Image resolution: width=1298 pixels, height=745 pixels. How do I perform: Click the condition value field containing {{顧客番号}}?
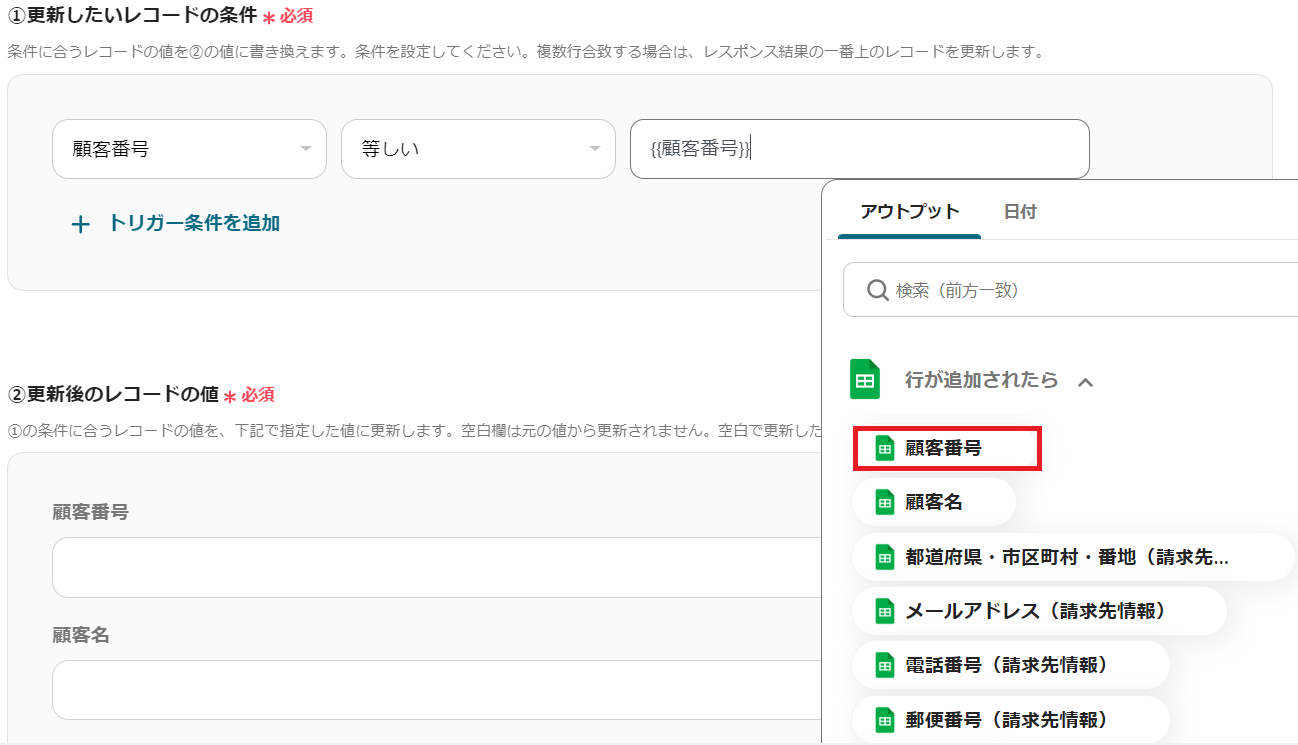859,149
